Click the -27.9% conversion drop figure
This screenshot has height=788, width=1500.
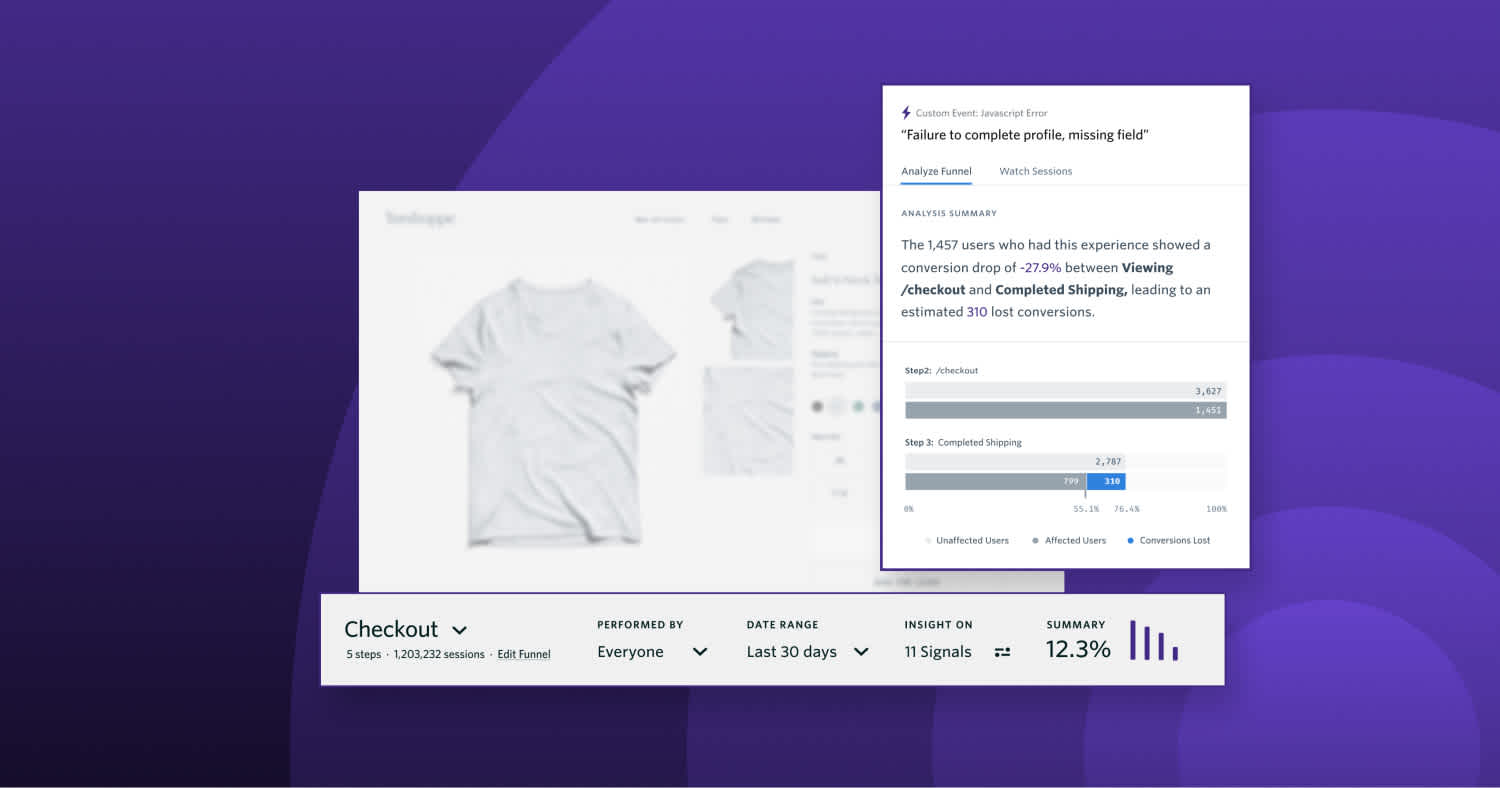(1040, 268)
